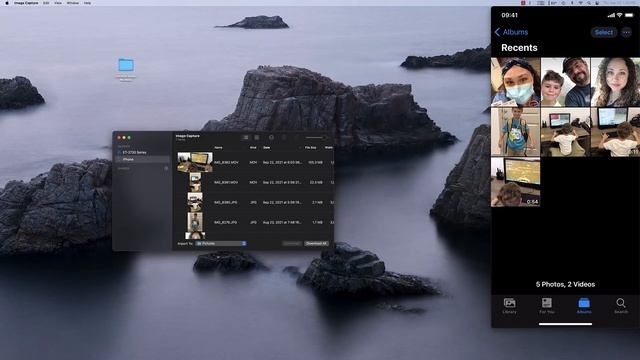Switch to the For You tab in Photos
Screen dimensions: 640x360
point(547,306)
